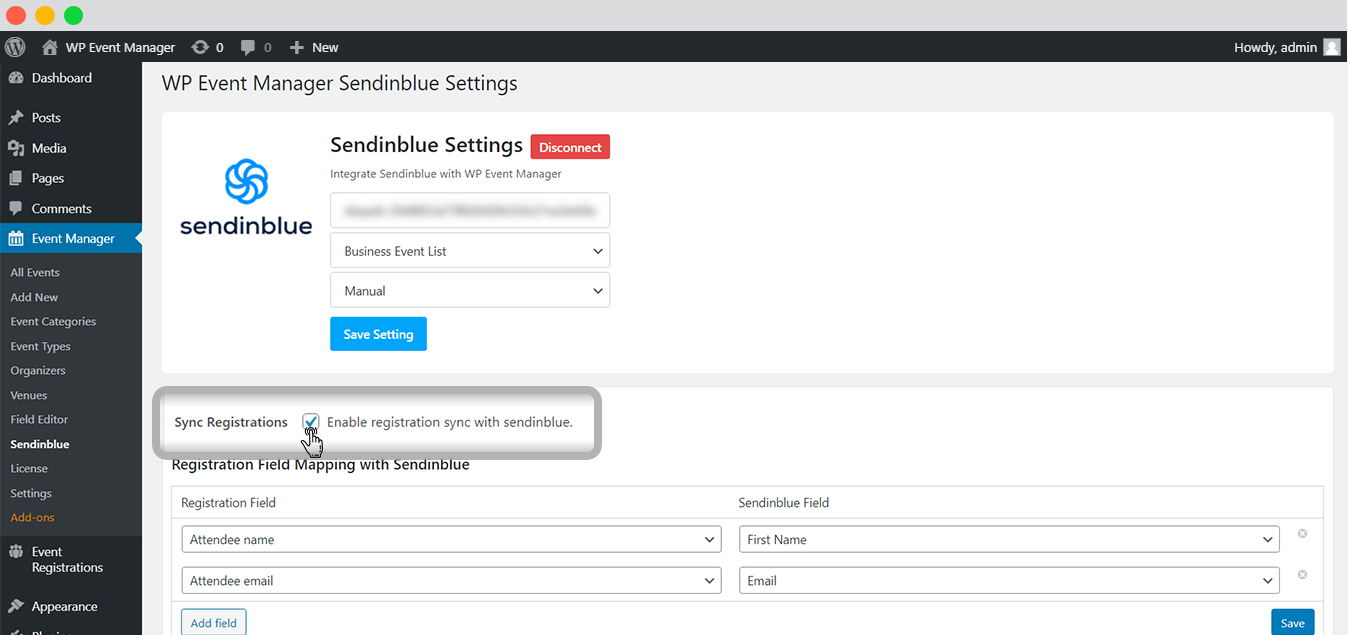This screenshot has width=1348, height=635.
Task: Remove the Attendee email mapping row
Action: pyautogui.click(x=1302, y=575)
